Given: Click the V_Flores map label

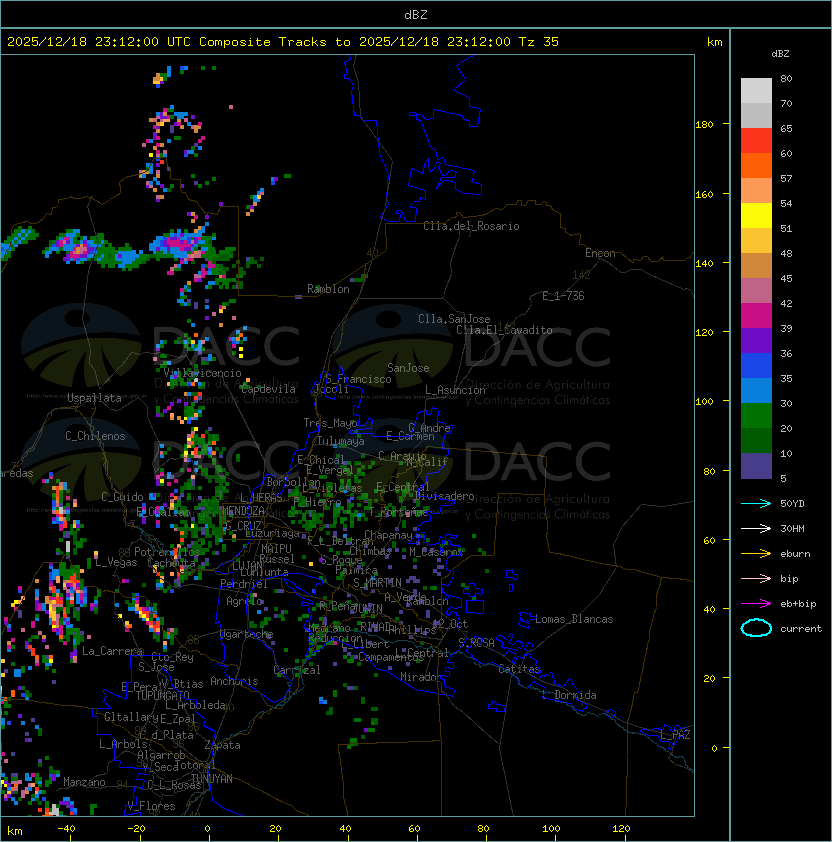Looking at the screenshot, I should point(151,806).
